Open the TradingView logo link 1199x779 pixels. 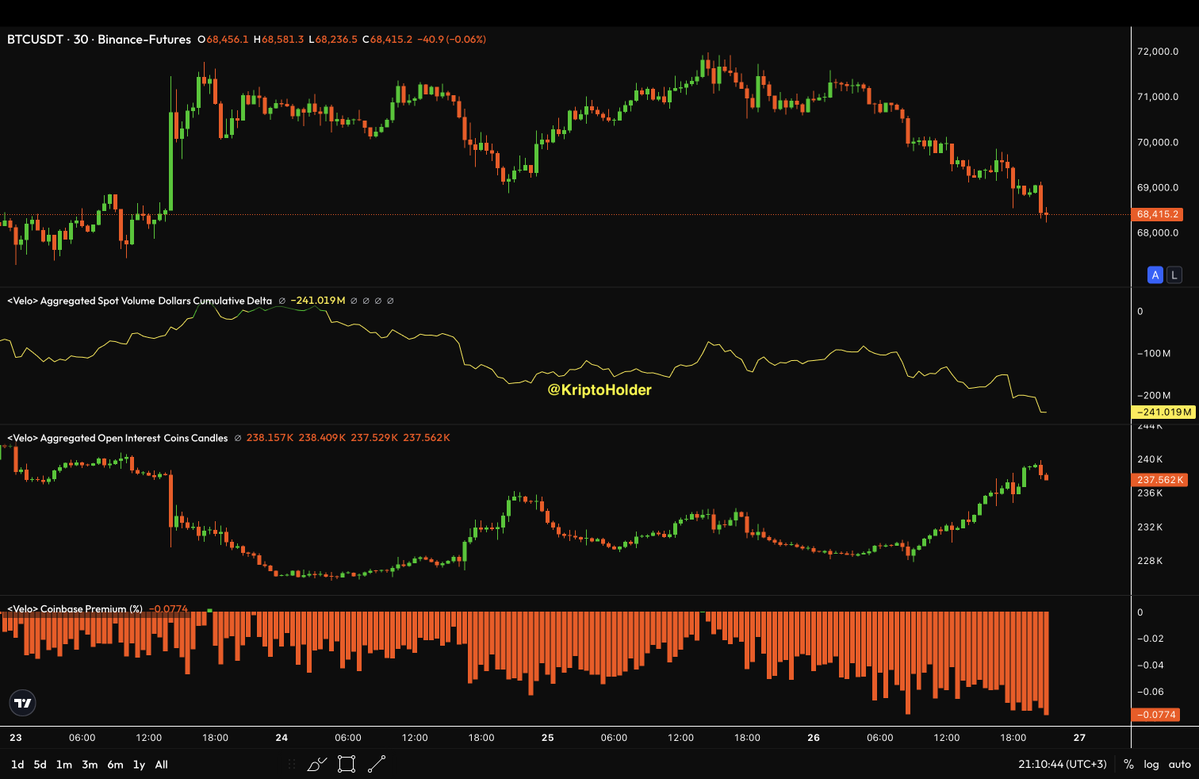point(23,703)
